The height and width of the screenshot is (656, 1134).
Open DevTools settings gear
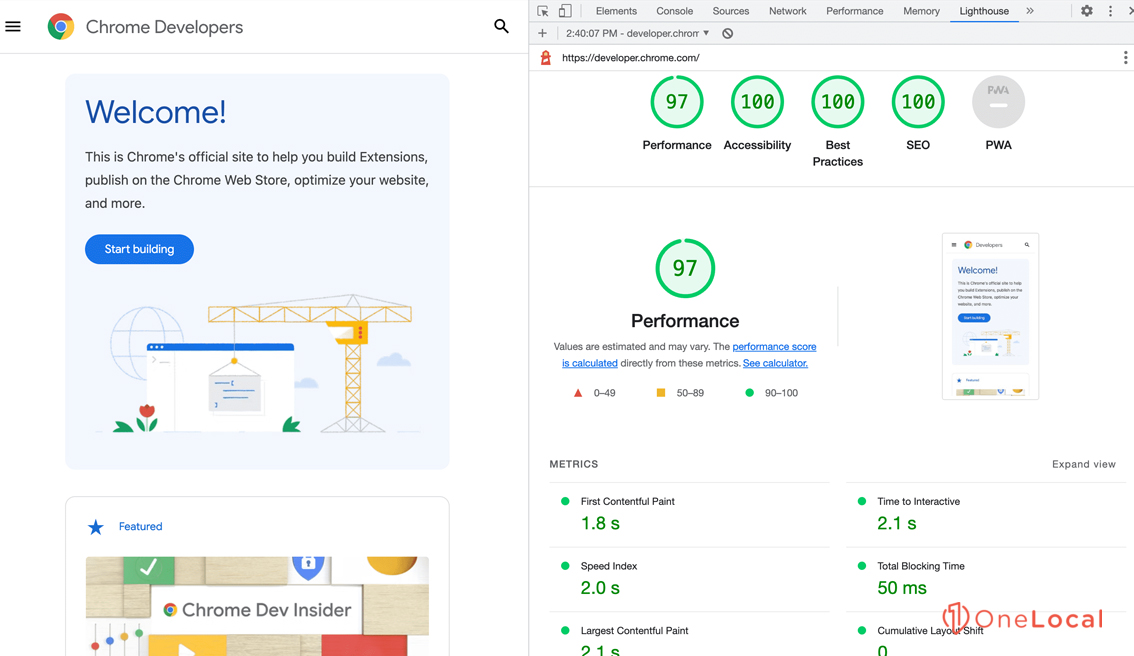tap(1086, 11)
